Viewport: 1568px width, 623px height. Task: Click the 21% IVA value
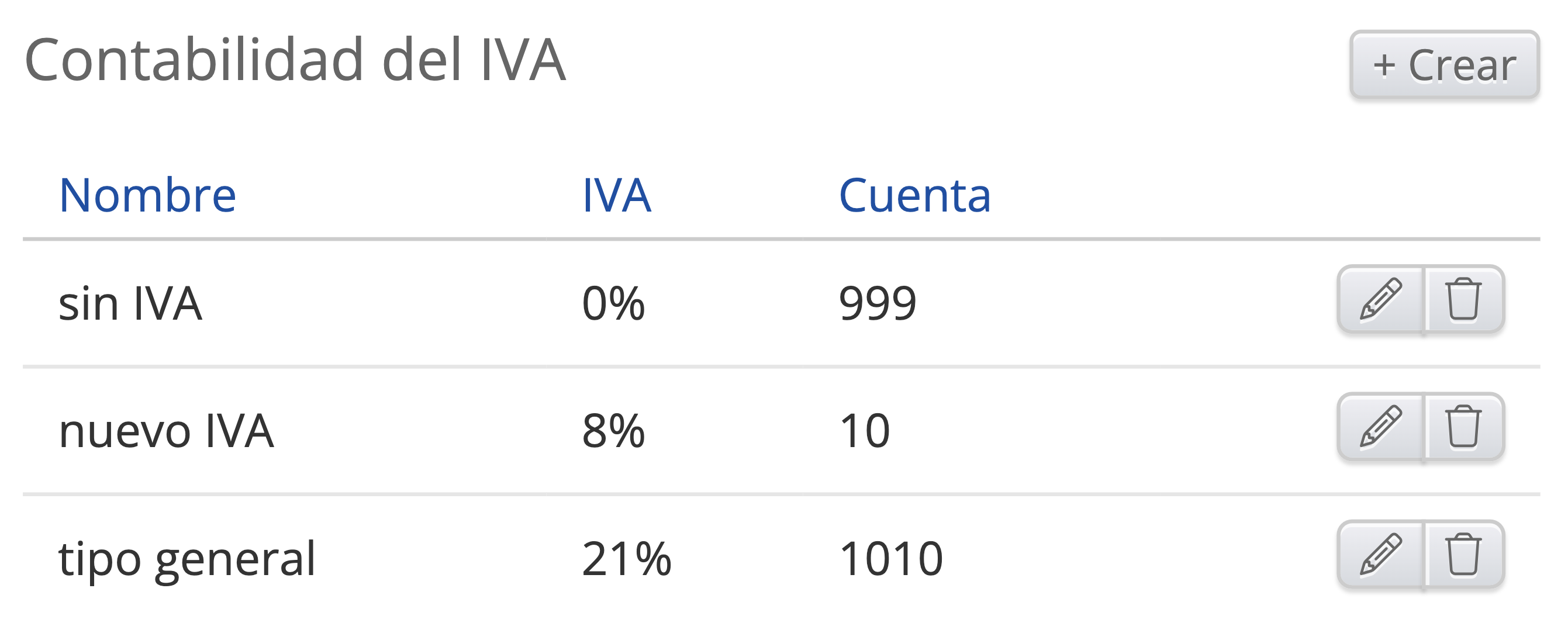tap(626, 559)
